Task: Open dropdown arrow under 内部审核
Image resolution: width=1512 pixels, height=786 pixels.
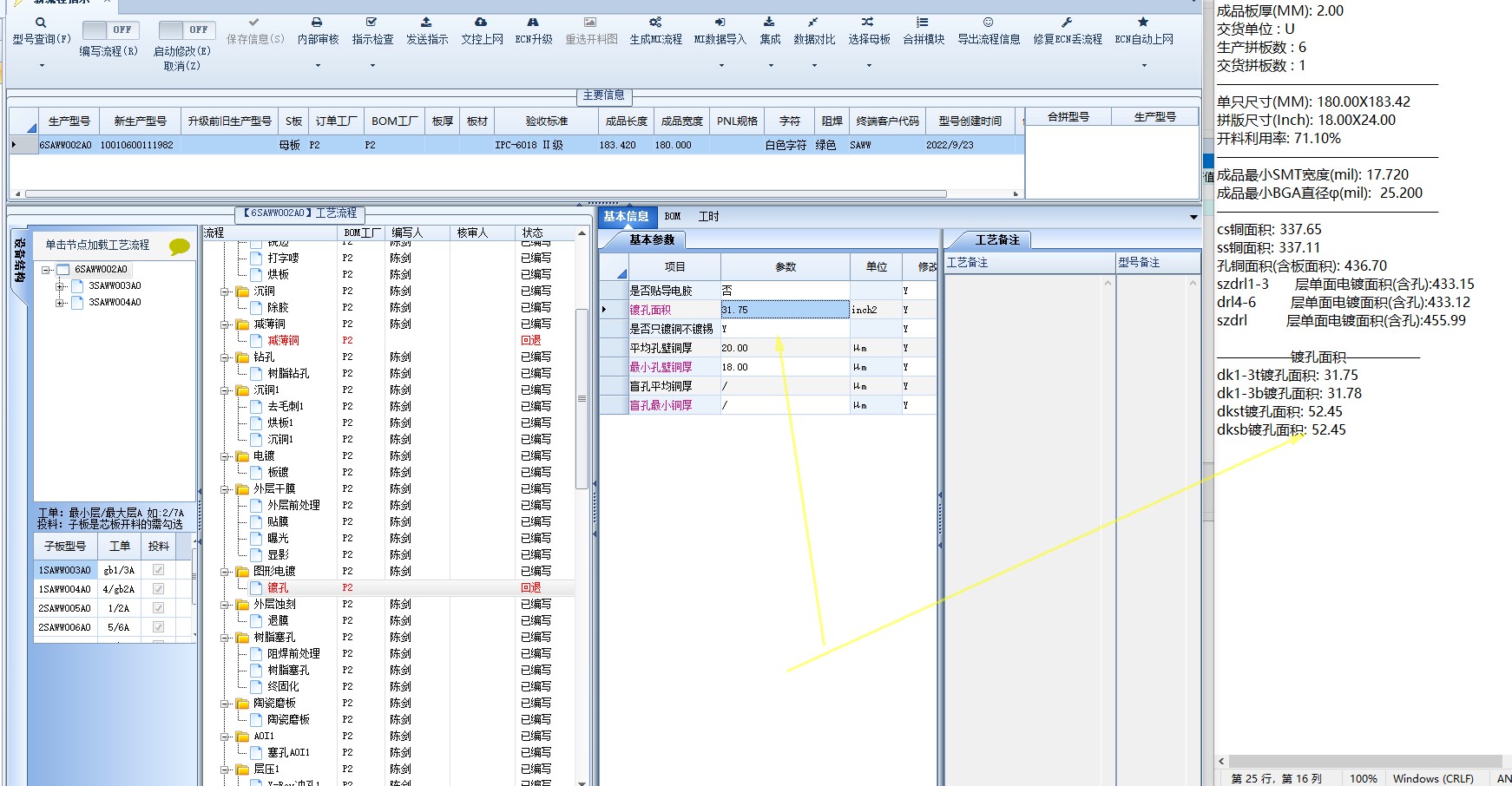Action: (318, 66)
